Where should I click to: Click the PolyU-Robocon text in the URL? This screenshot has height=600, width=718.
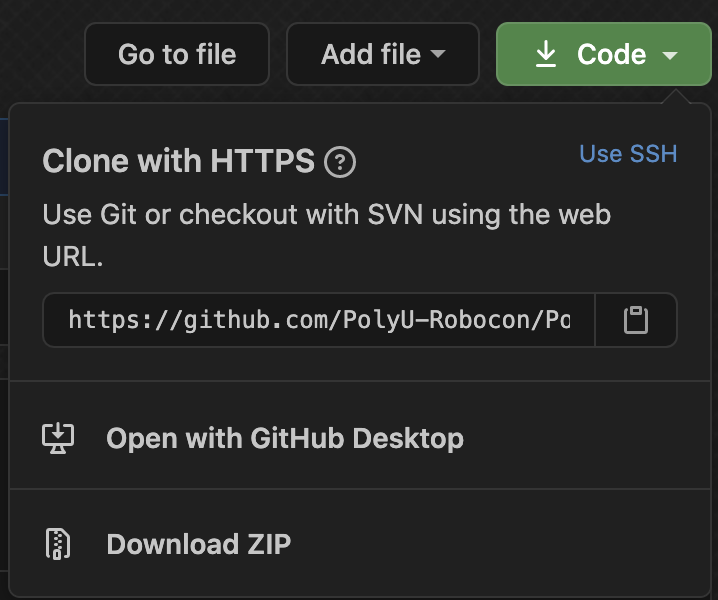435,320
